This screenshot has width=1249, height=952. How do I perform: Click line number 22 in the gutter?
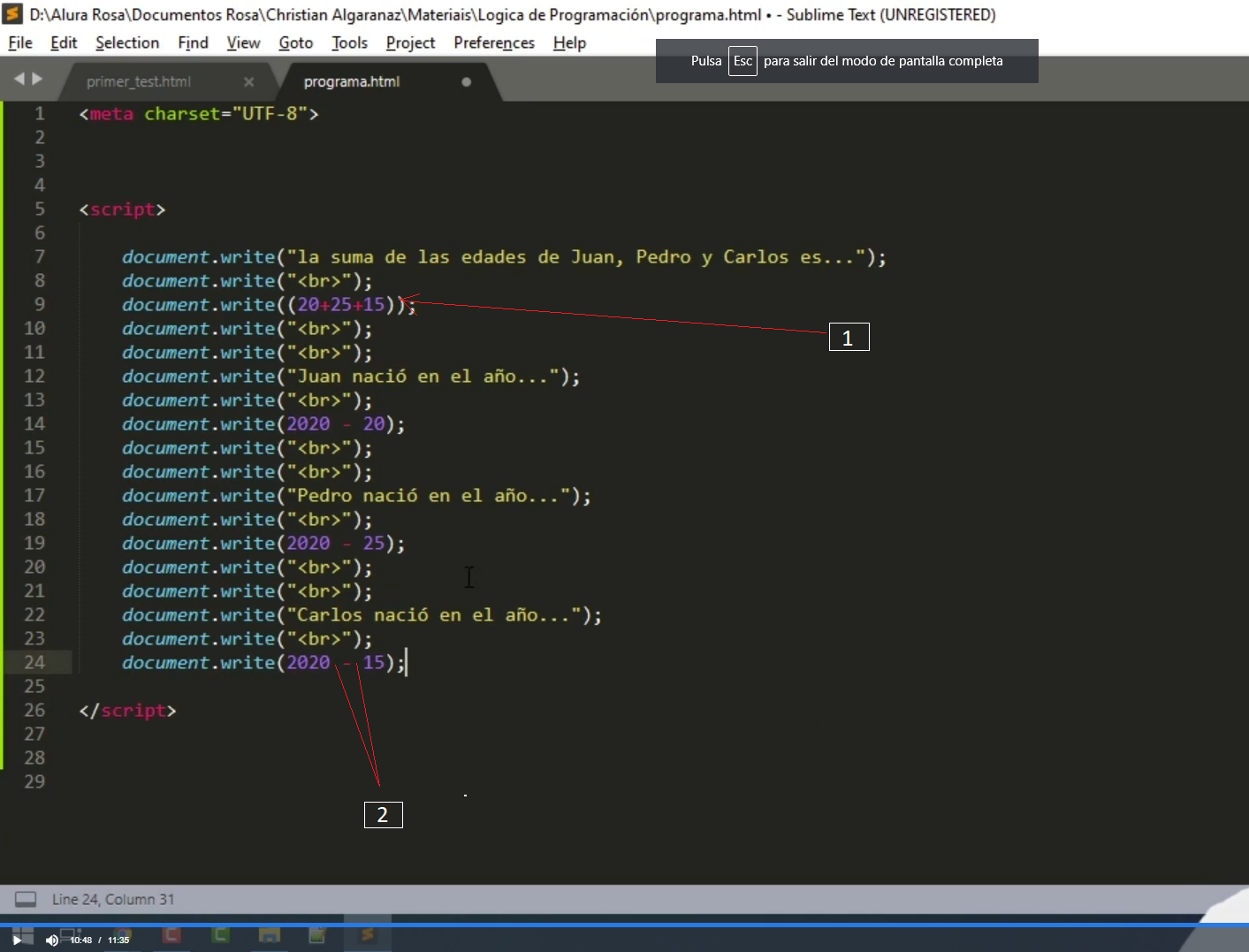click(34, 614)
